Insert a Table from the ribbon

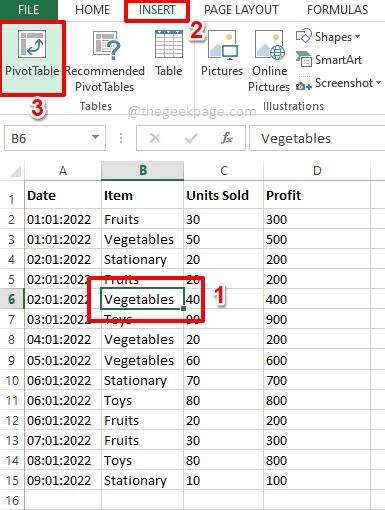click(x=169, y=53)
